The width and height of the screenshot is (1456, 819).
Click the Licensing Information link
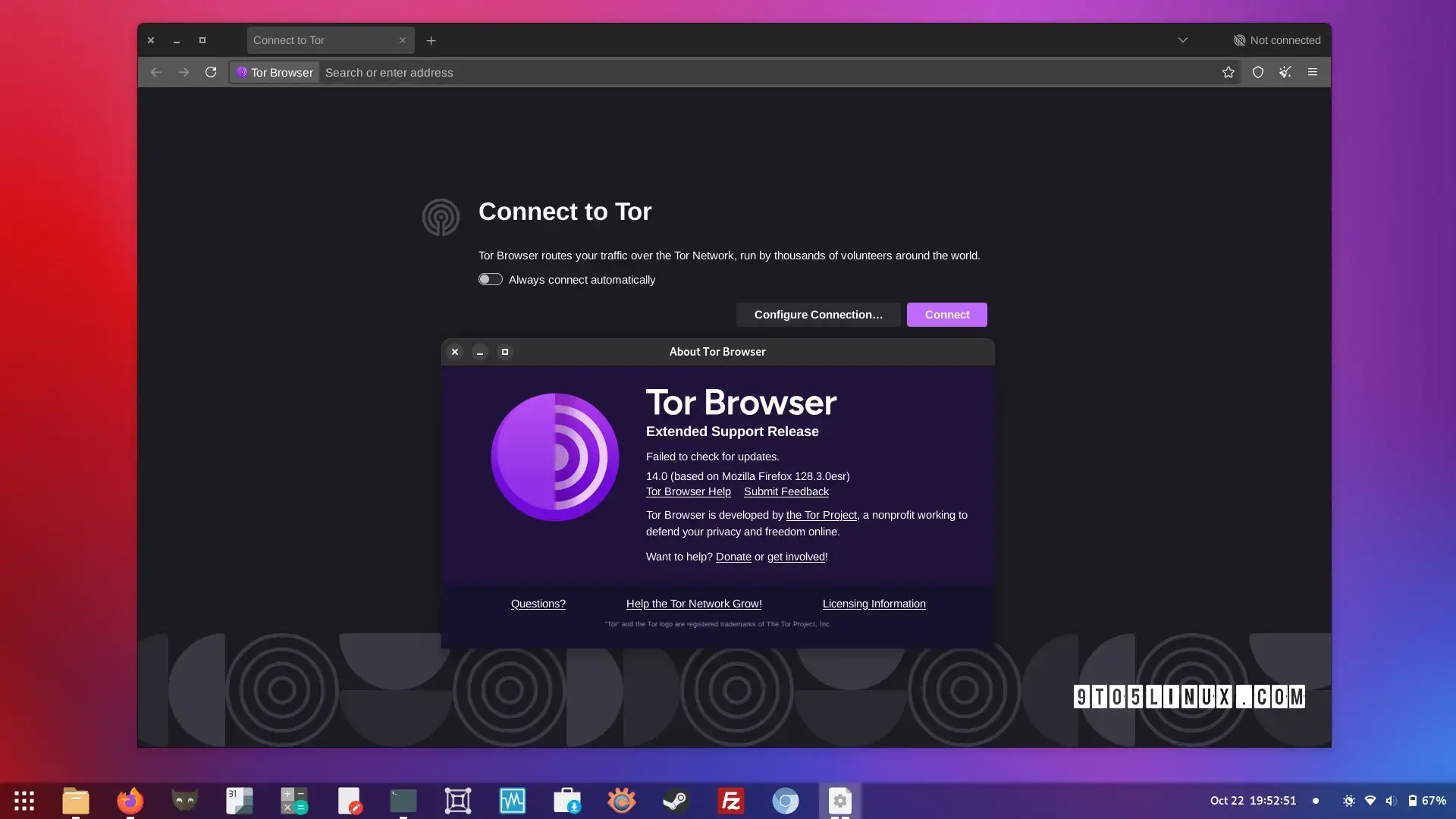pyautogui.click(x=874, y=604)
